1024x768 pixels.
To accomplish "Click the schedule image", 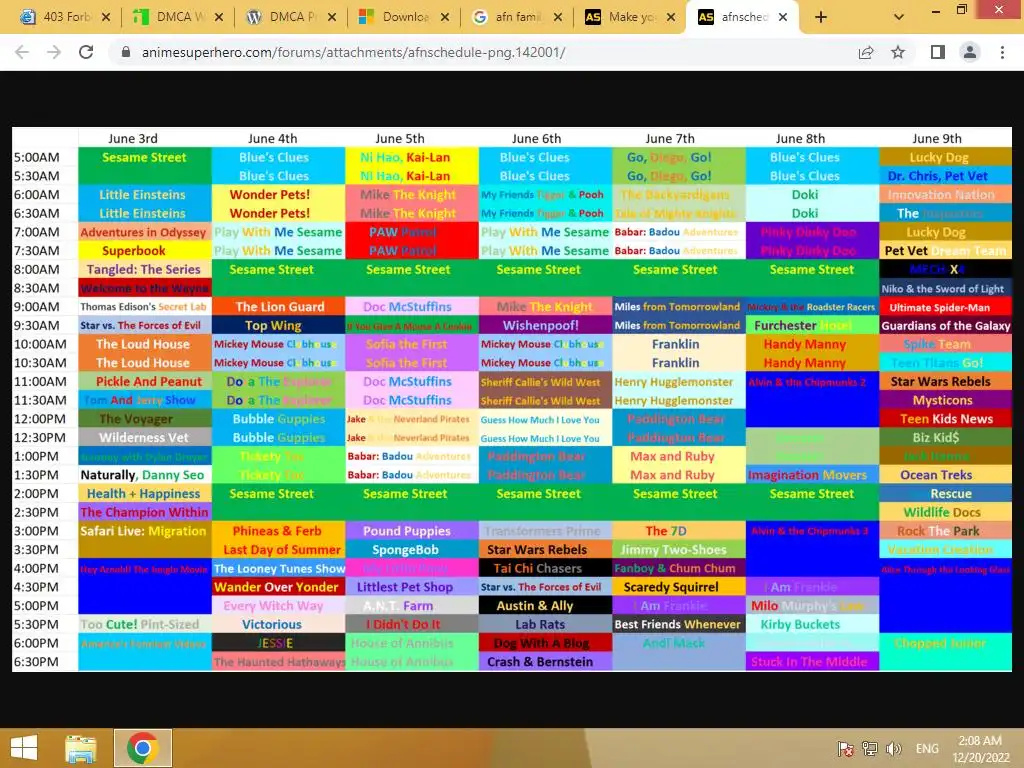I will click(512, 399).
